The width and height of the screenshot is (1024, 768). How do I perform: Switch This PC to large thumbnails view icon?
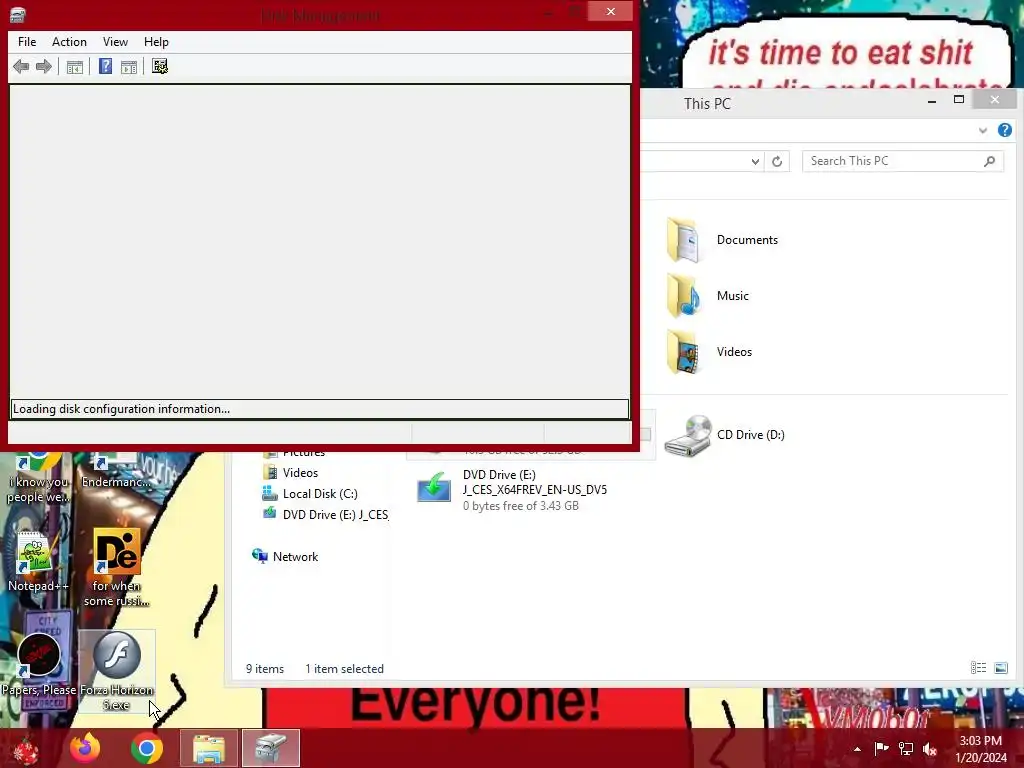pos(1000,667)
